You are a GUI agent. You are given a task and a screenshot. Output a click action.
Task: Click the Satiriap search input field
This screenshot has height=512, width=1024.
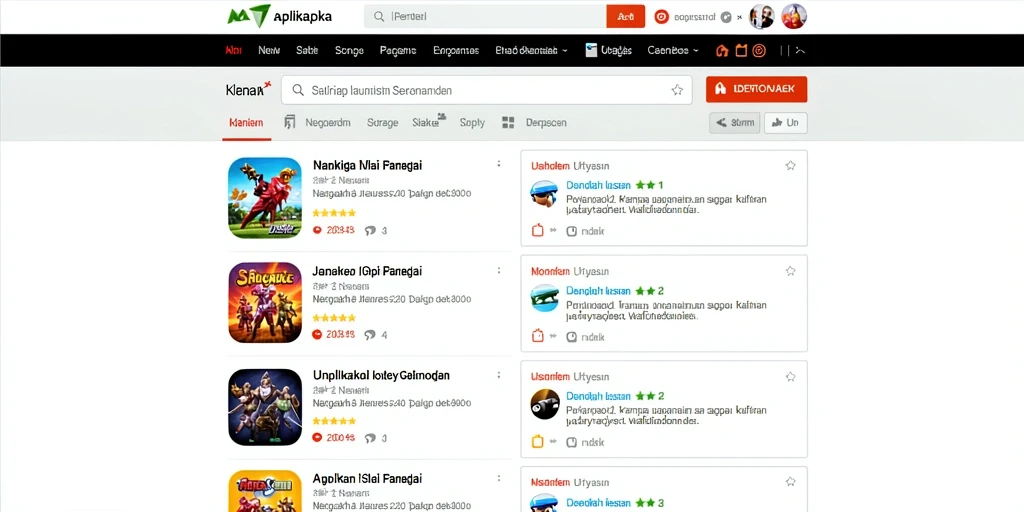487,90
